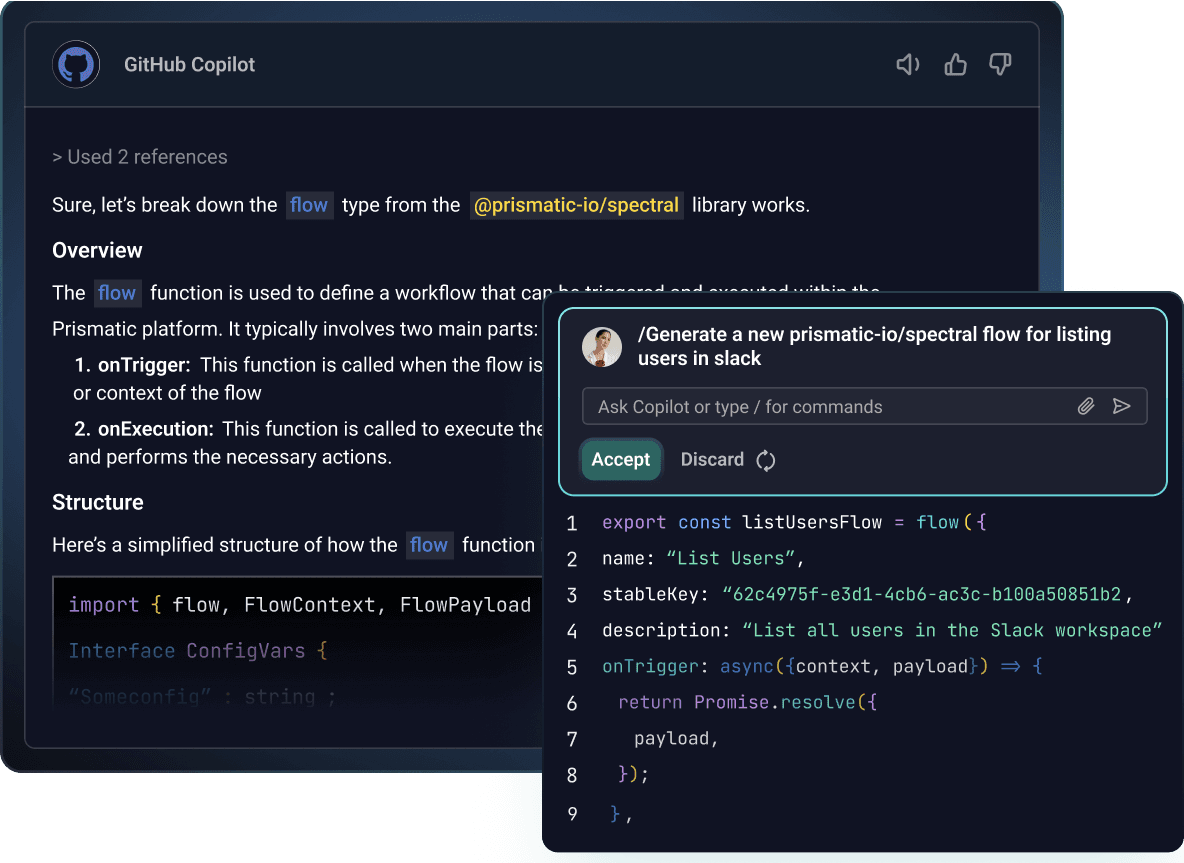Click the 'Overview' heading
Screen dimensions: 1184x863
tap(97, 251)
